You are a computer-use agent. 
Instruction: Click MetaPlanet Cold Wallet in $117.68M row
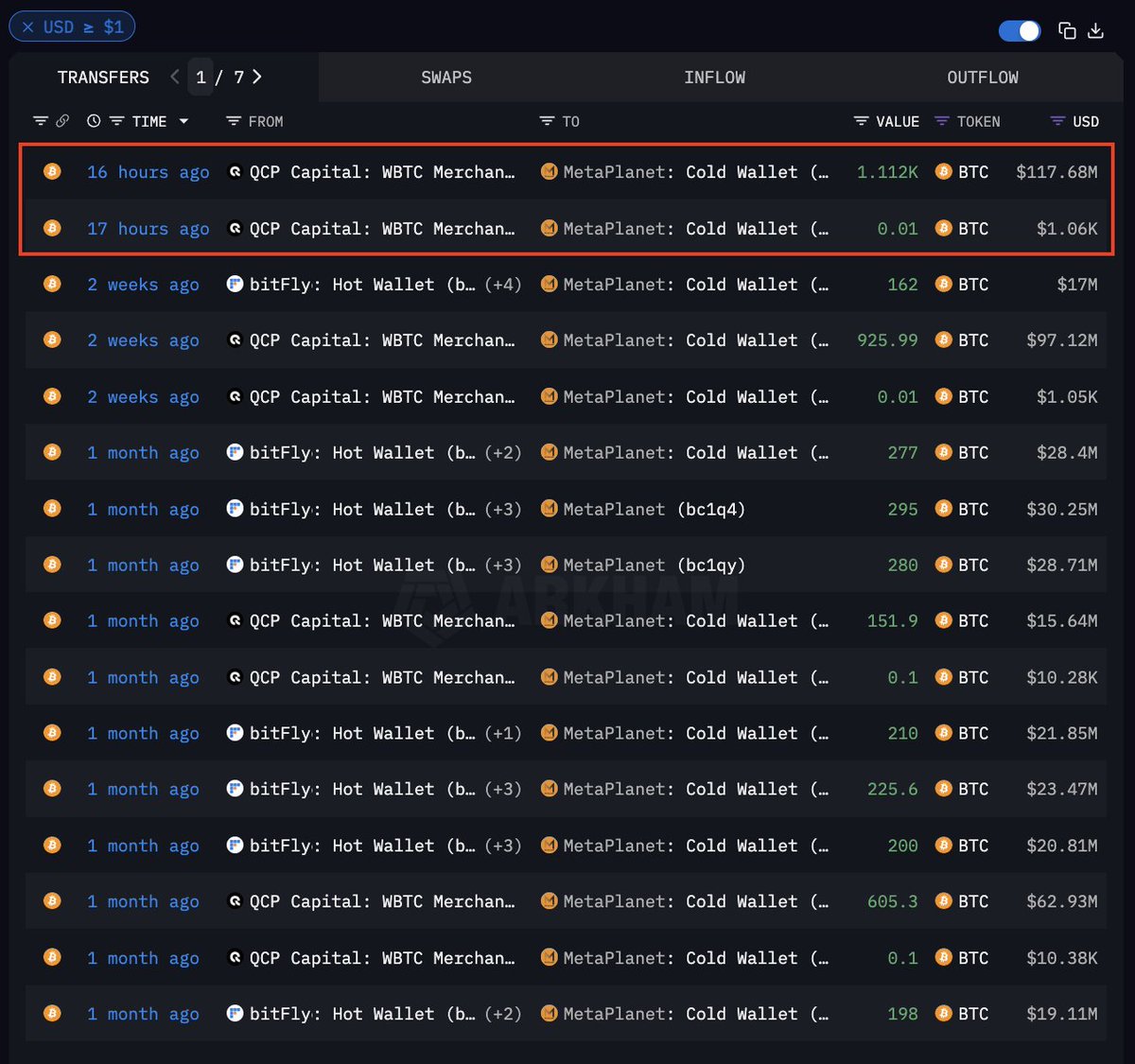tap(695, 172)
